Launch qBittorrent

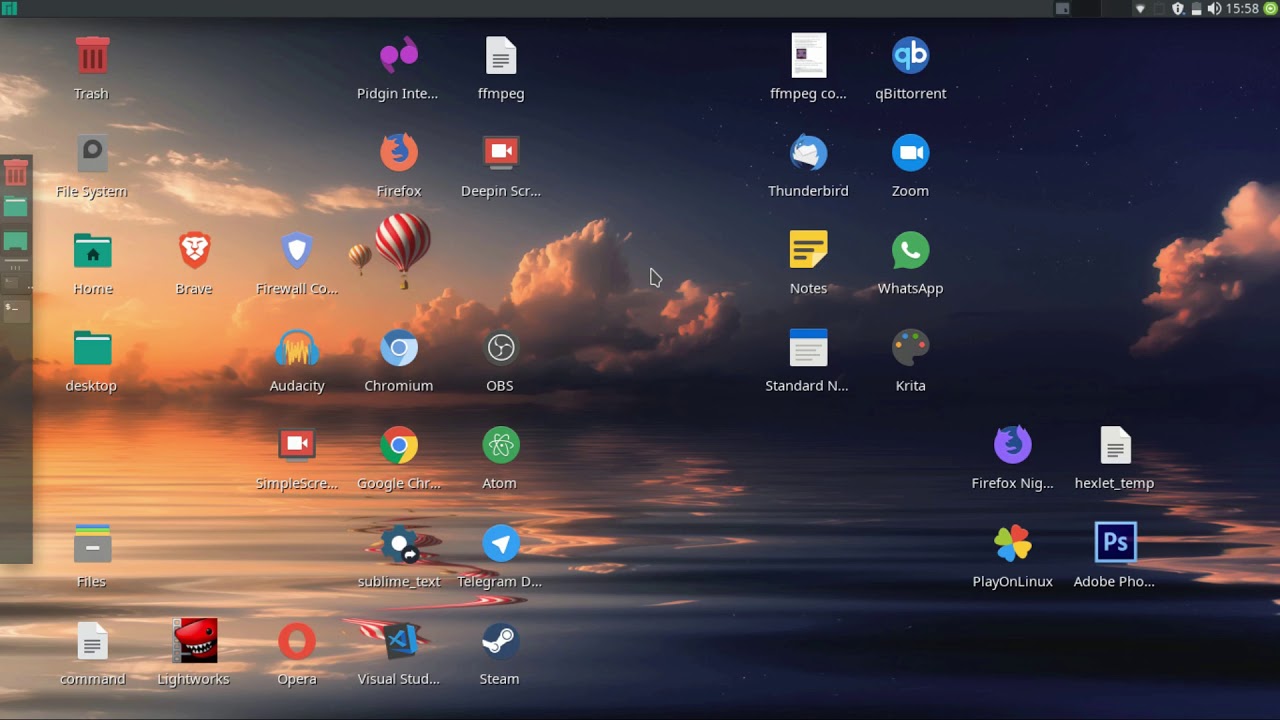(910, 55)
